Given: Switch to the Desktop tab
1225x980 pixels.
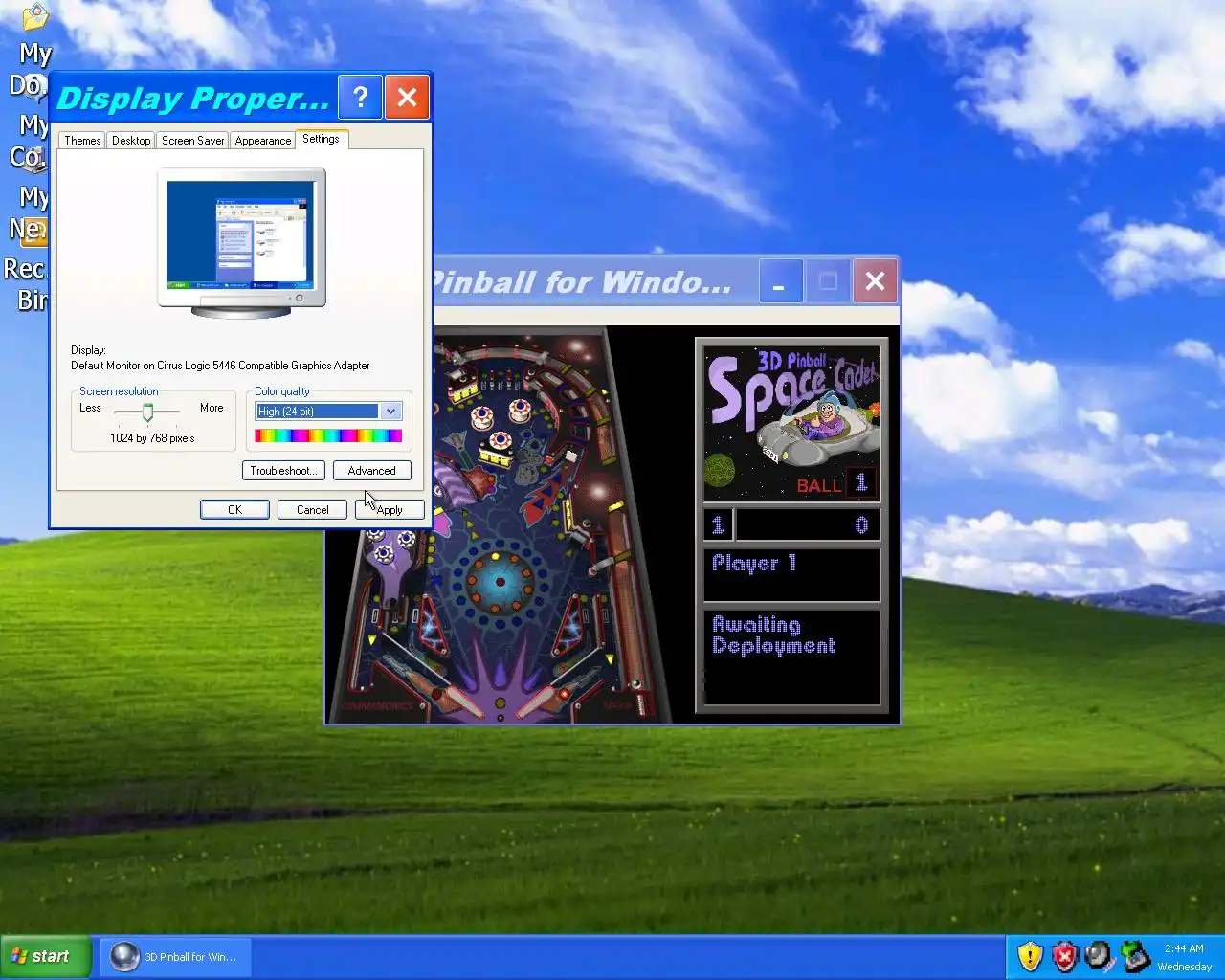Looking at the screenshot, I should (131, 140).
